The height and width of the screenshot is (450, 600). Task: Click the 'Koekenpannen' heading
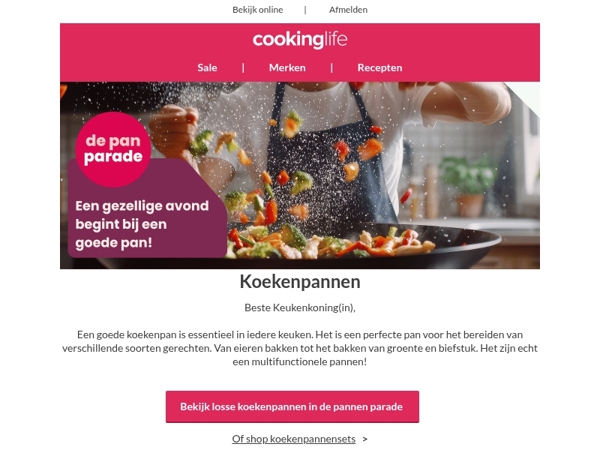pos(300,282)
